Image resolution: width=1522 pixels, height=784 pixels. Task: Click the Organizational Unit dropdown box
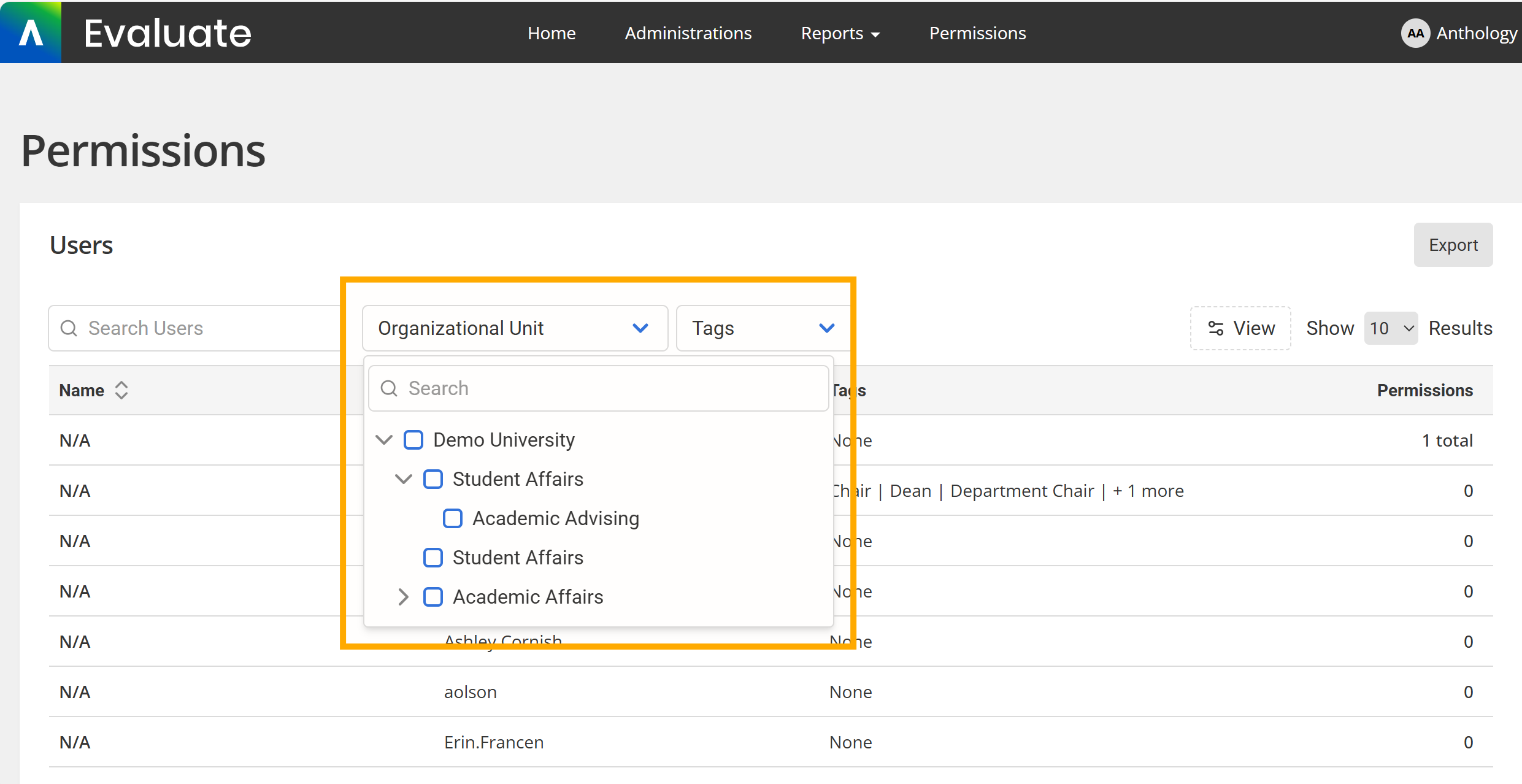[514, 328]
